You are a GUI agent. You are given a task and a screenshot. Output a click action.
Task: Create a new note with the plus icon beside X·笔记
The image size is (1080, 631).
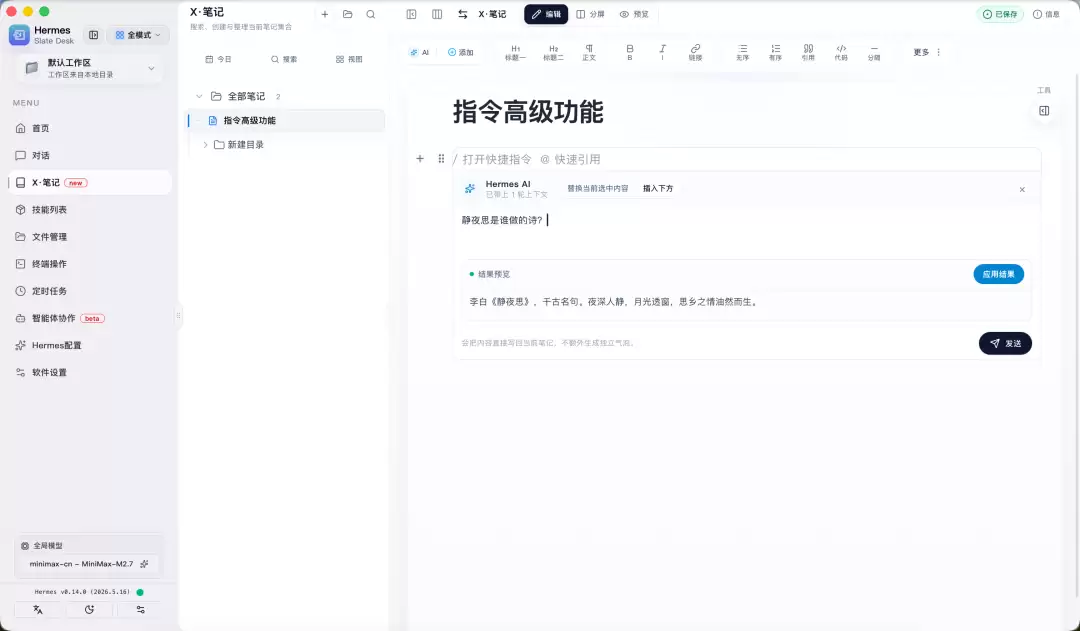coord(324,14)
